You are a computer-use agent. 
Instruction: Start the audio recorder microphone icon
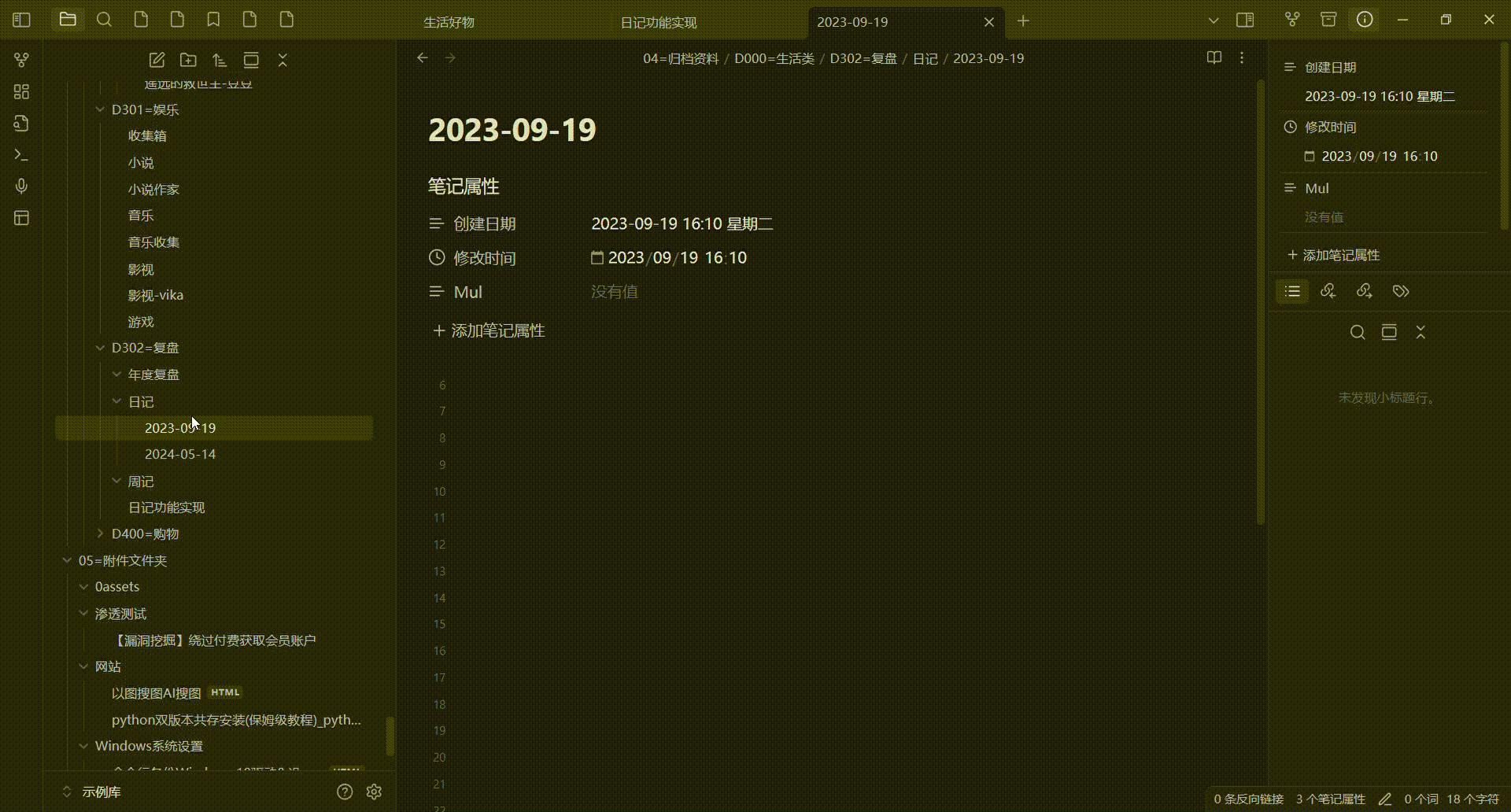[x=21, y=186]
